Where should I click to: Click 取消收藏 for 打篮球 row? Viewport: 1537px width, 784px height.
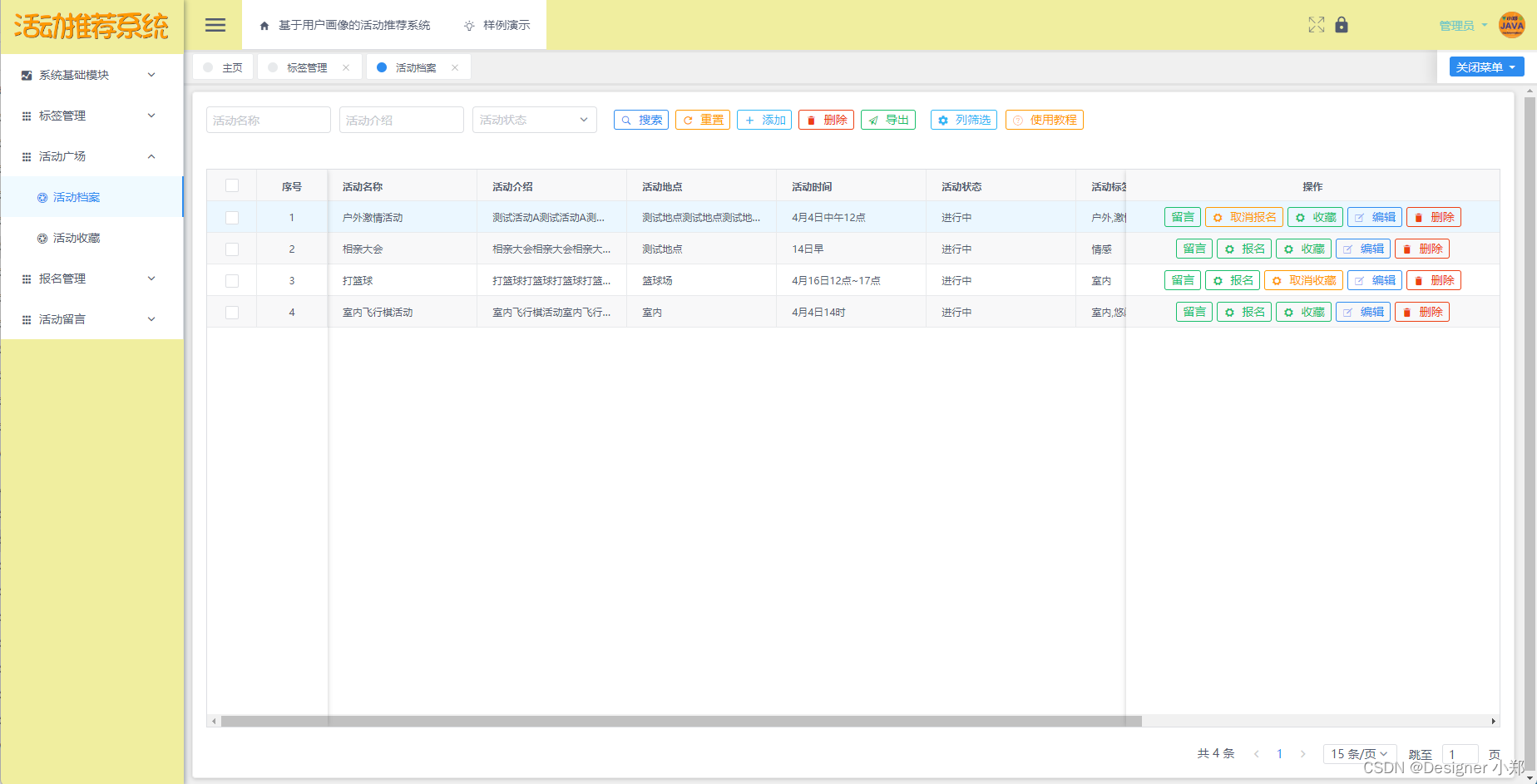(x=1303, y=280)
